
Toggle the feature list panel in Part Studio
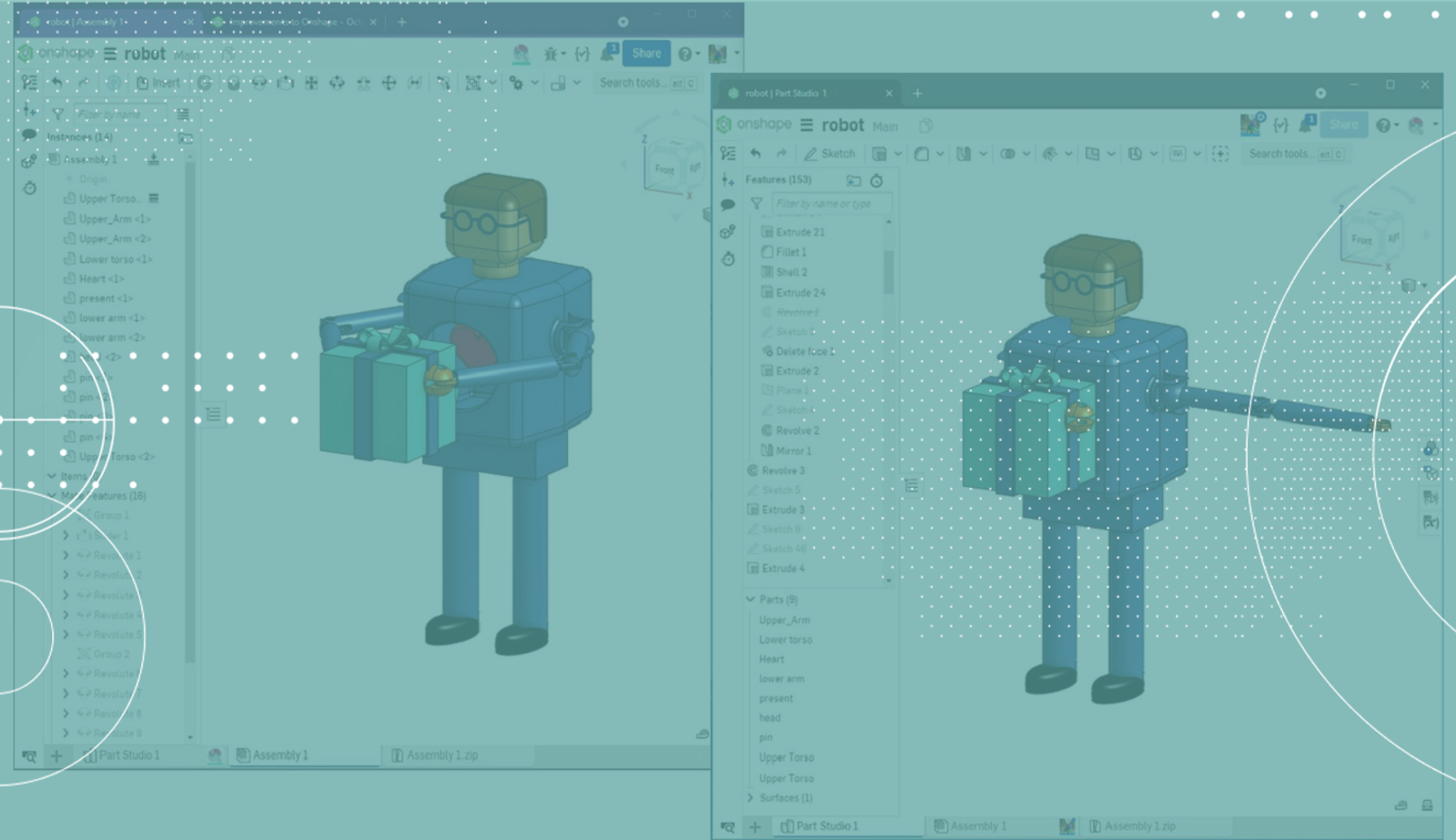click(x=727, y=154)
